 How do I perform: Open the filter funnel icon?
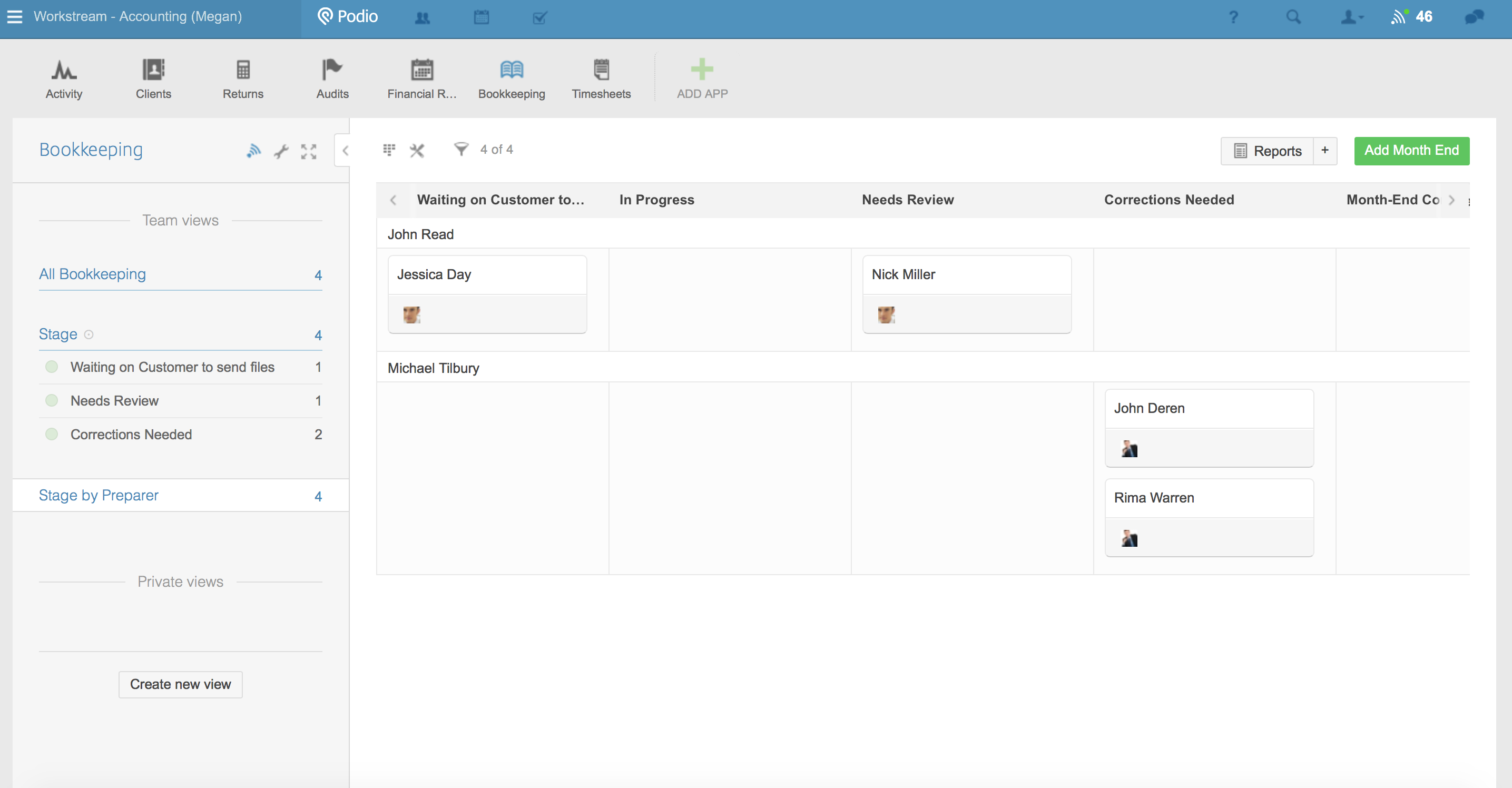point(462,150)
